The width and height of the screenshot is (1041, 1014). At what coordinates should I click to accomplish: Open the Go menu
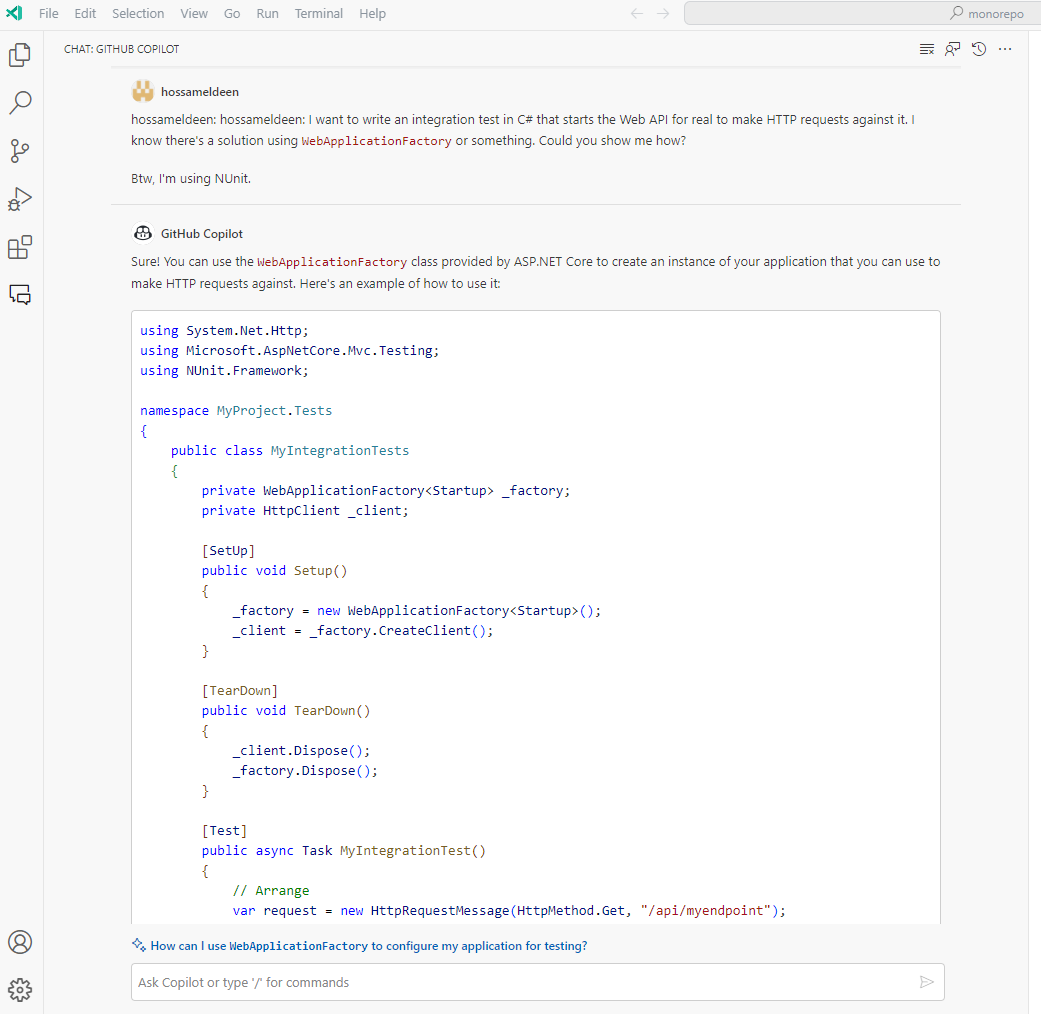[x=232, y=13]
